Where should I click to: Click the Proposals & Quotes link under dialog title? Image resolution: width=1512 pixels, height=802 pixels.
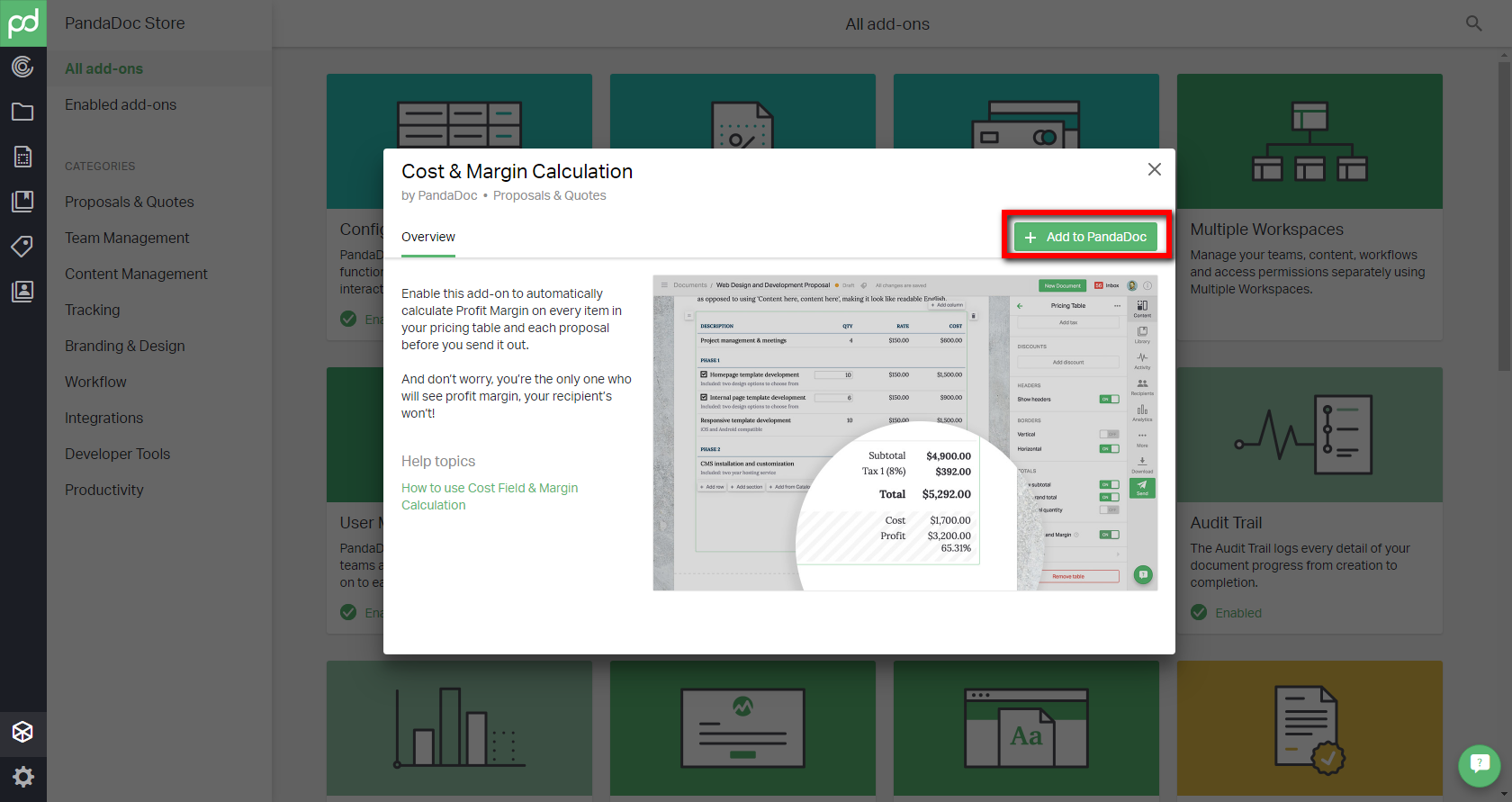click(x=550, y=195)
